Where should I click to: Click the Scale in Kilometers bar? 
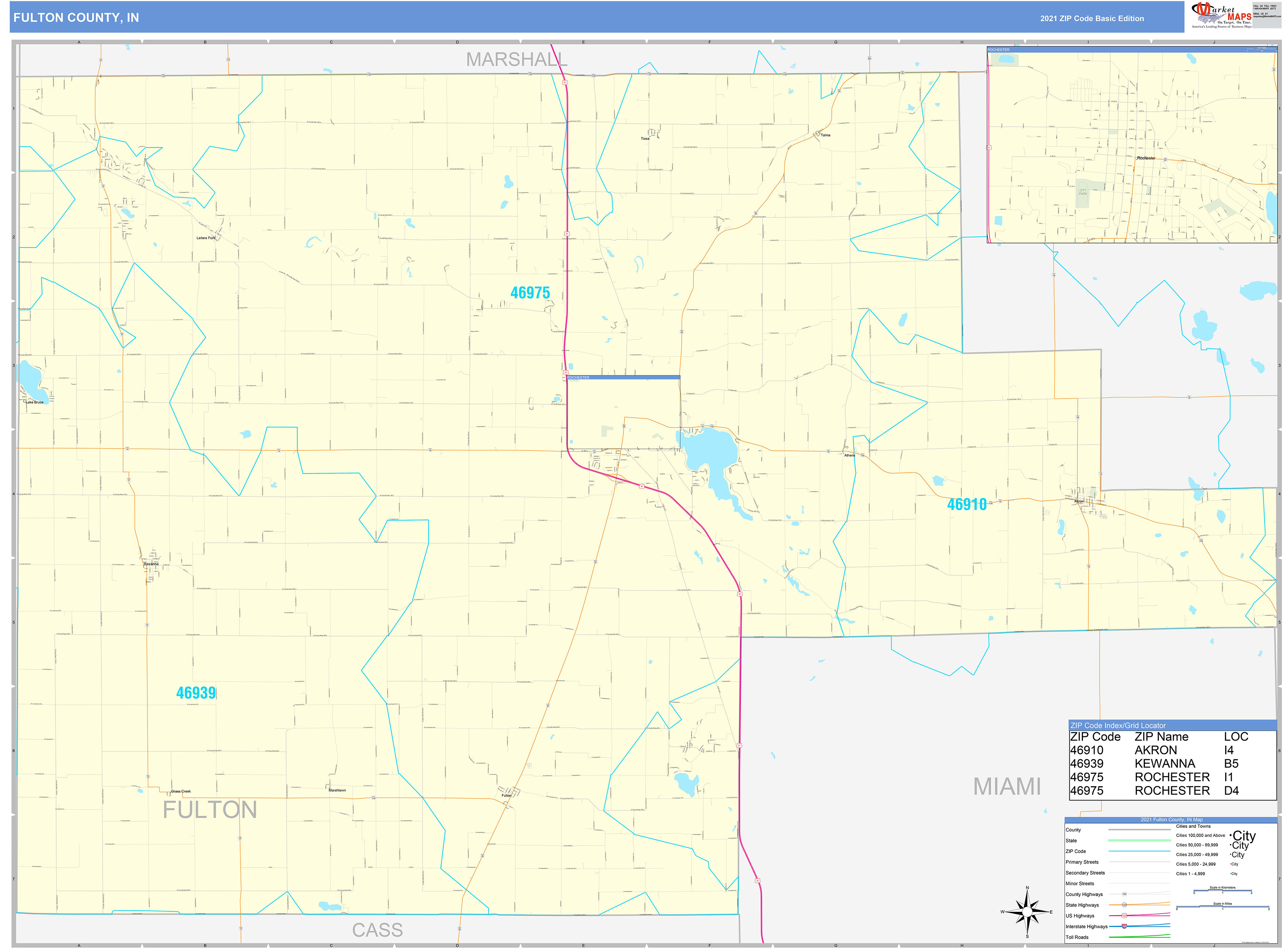coord(1223,890)
